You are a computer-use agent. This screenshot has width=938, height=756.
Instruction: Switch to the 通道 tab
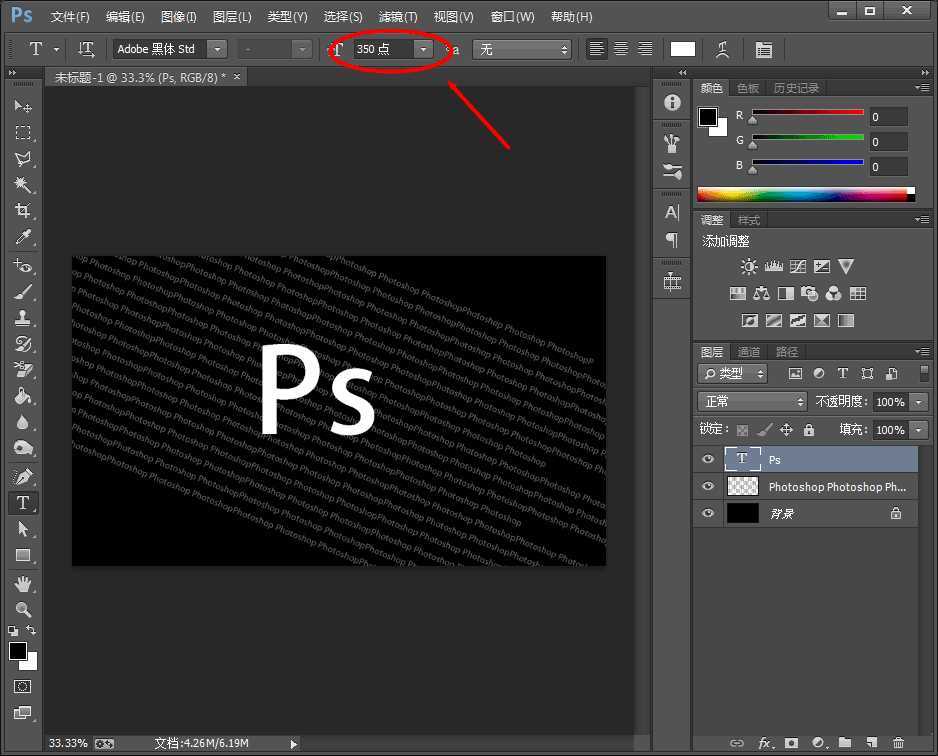pos(748,351)
